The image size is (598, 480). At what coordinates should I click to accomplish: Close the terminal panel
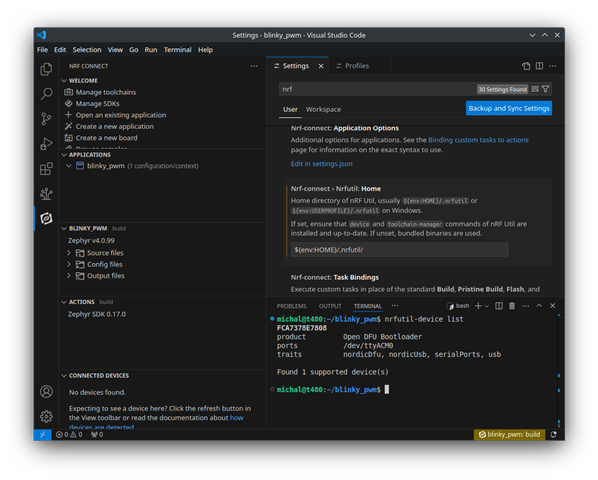pyautogui.click(x=552, y=306)
